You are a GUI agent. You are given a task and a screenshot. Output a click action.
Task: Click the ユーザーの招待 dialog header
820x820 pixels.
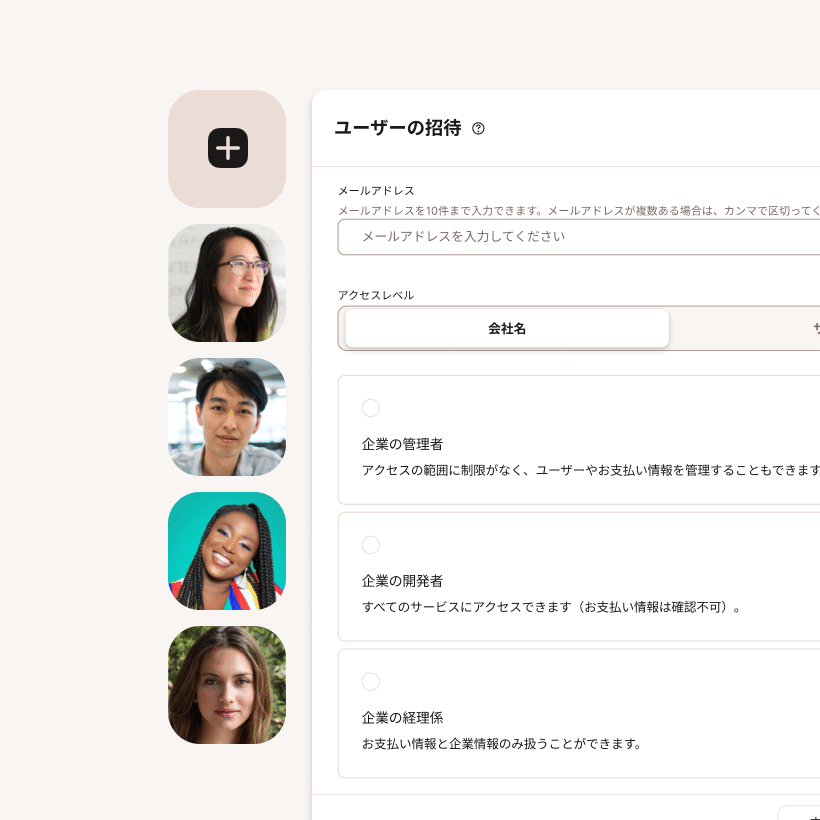(400, 129)
